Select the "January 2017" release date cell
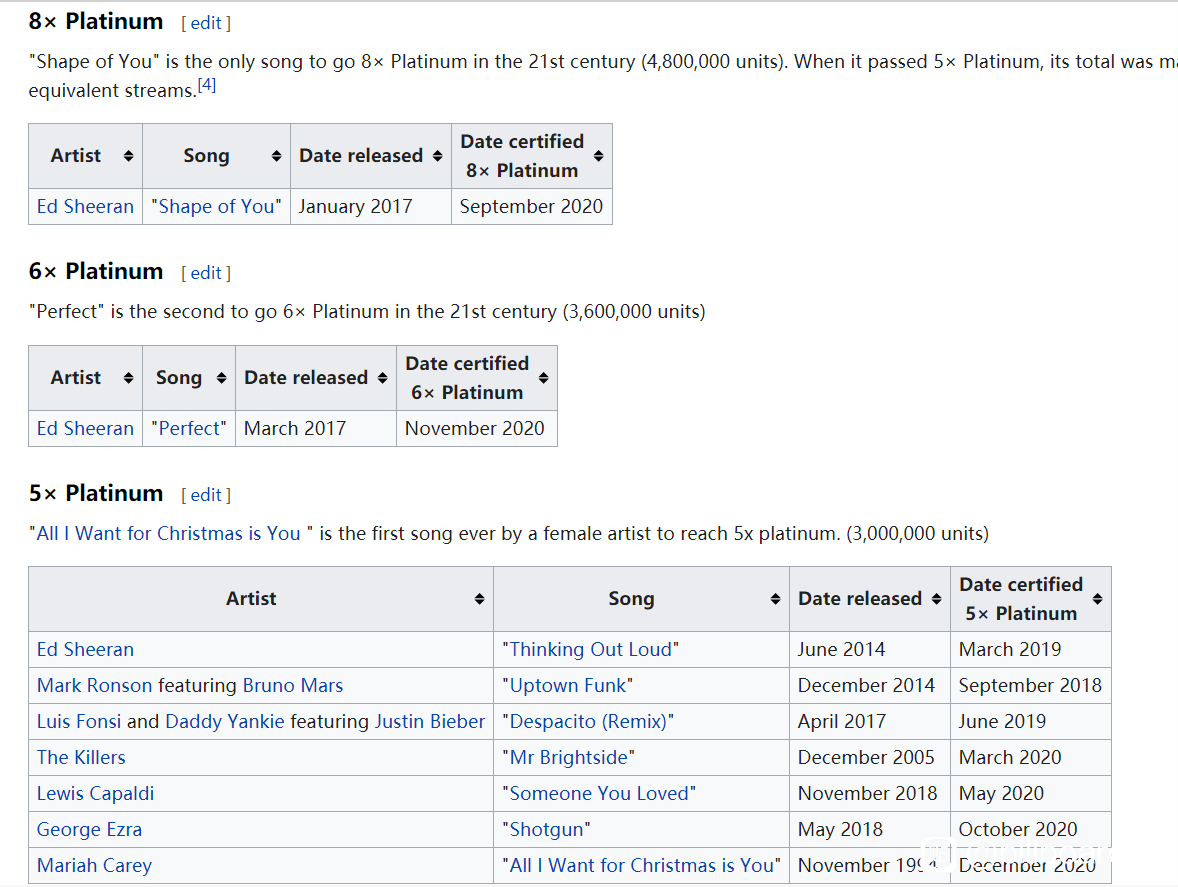The width and height of the screenshot is (1178, 887). [x=371, y=207]
